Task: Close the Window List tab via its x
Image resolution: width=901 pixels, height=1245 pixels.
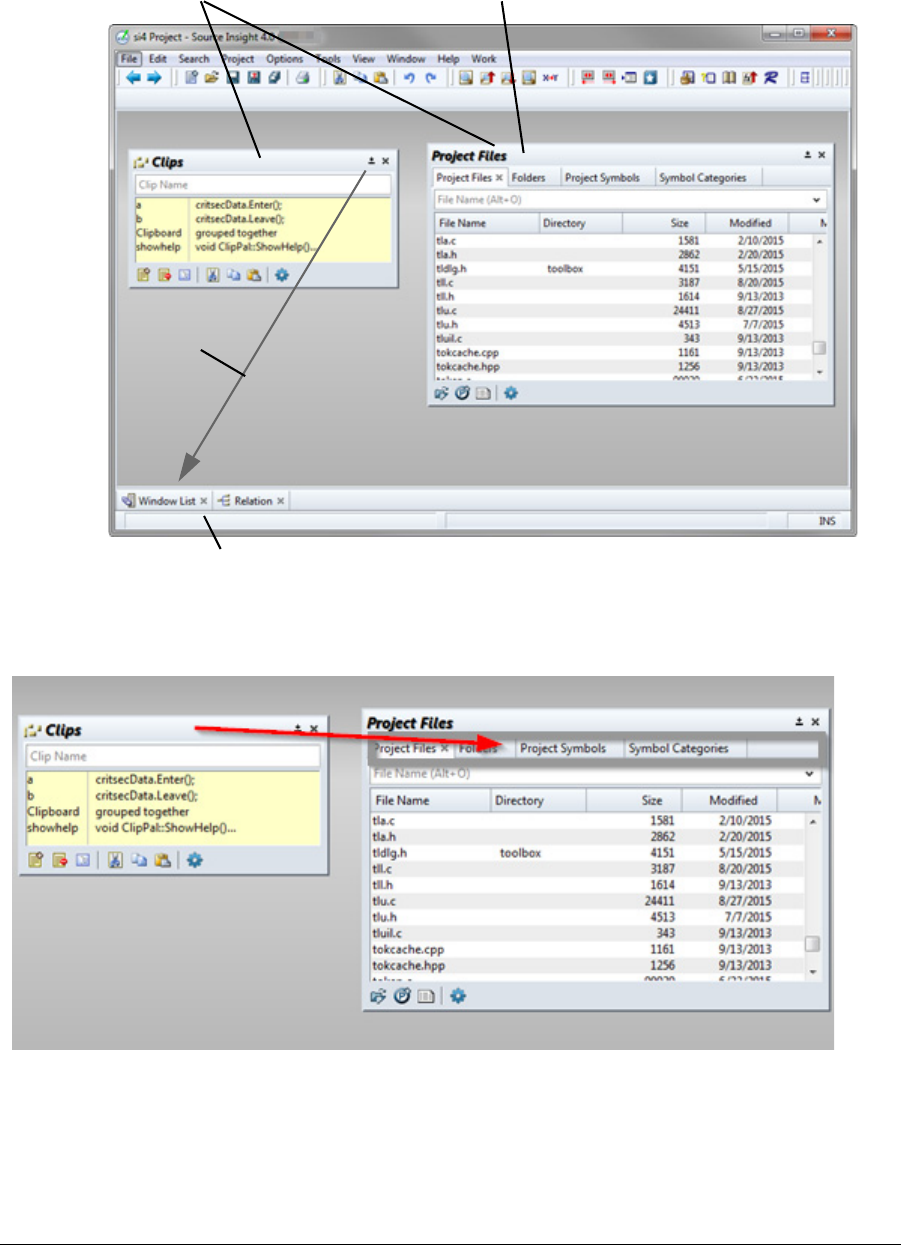Action: [203, 501]
